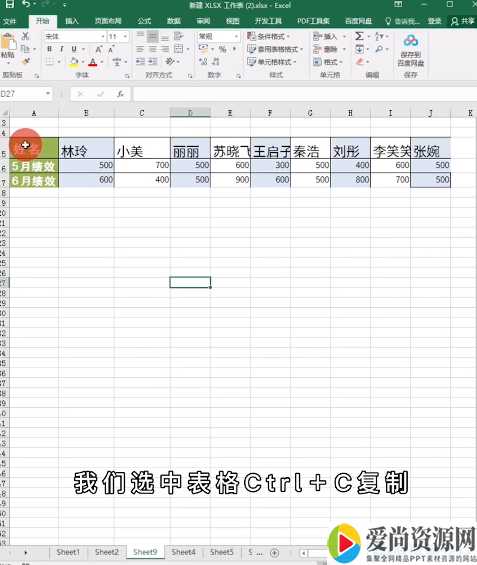Click the text Orientation icon
The height and width of the screenshot is (565, 477).
169,62
